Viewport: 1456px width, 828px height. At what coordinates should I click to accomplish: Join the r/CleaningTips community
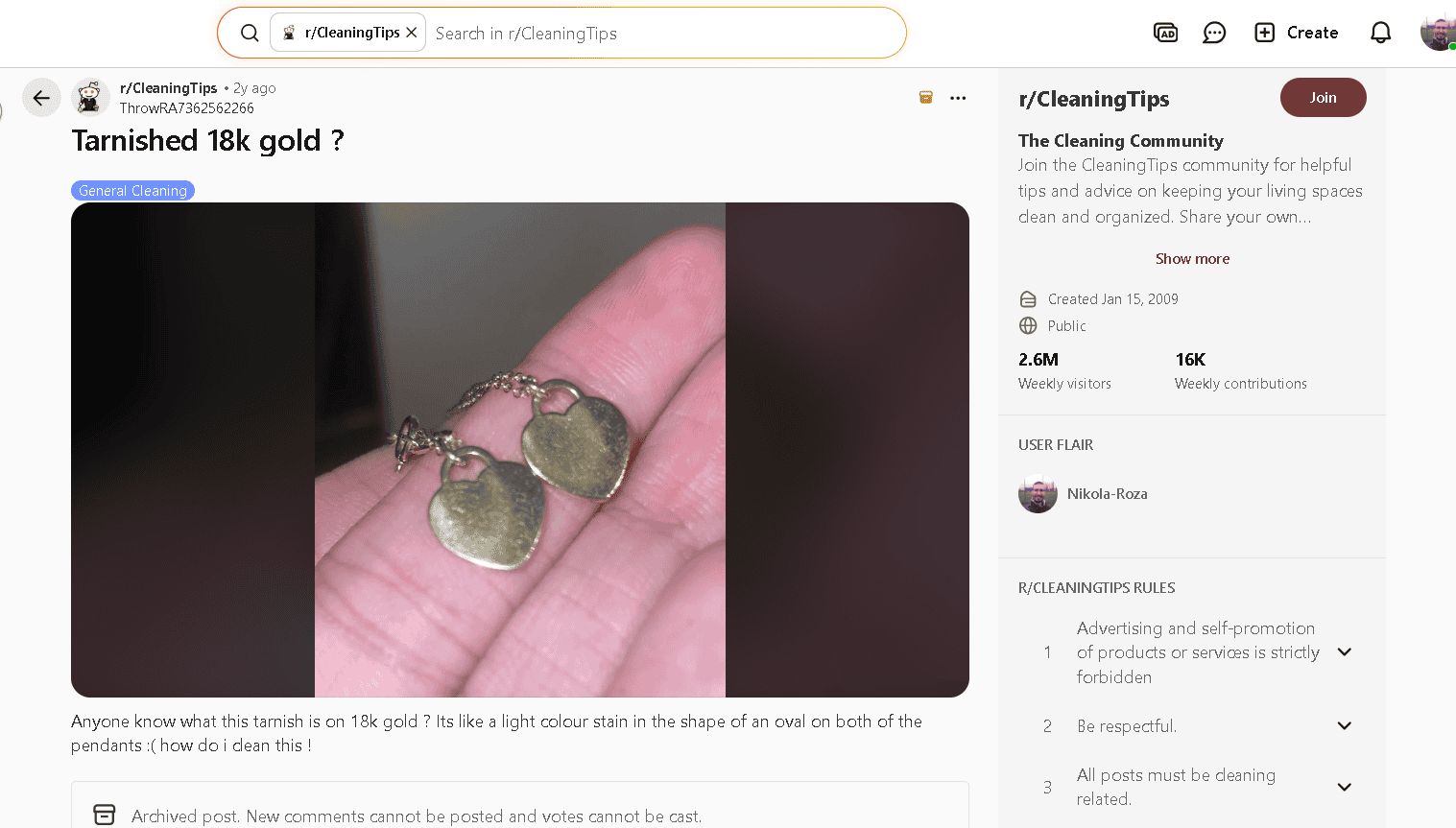(x=1323, y=98)
